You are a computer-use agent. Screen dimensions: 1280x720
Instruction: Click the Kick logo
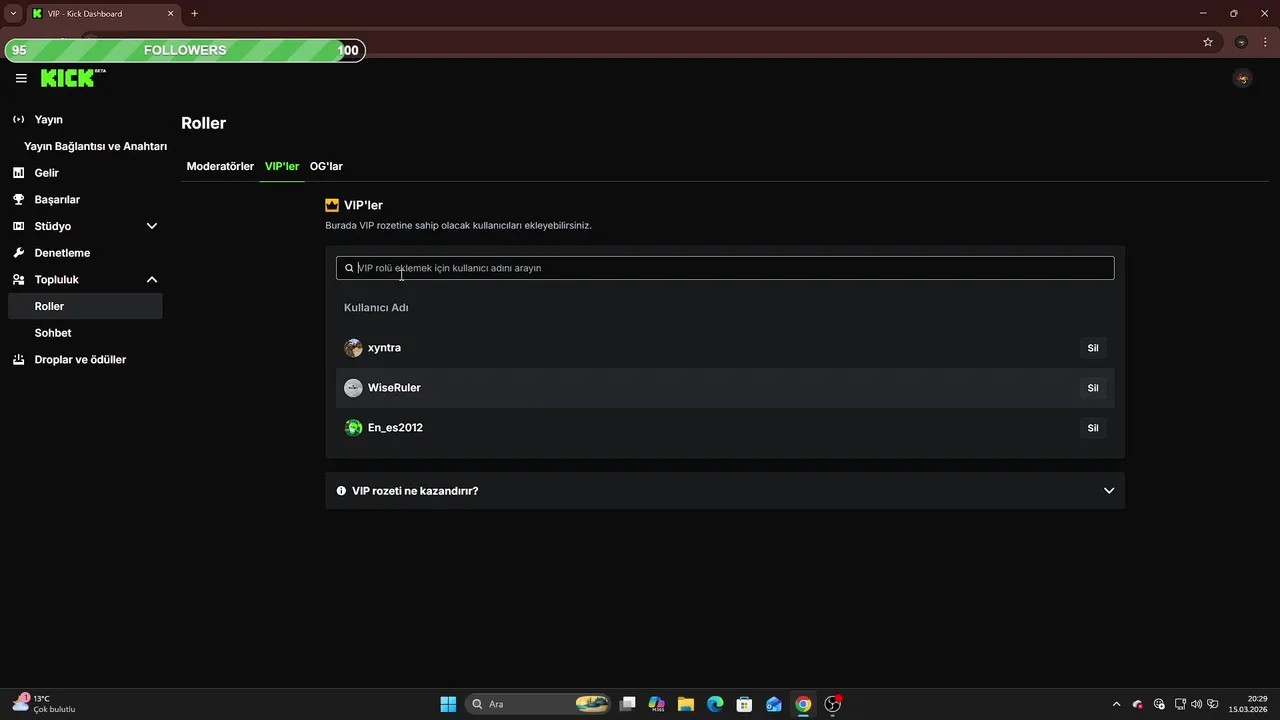click(x=73, y=78)
